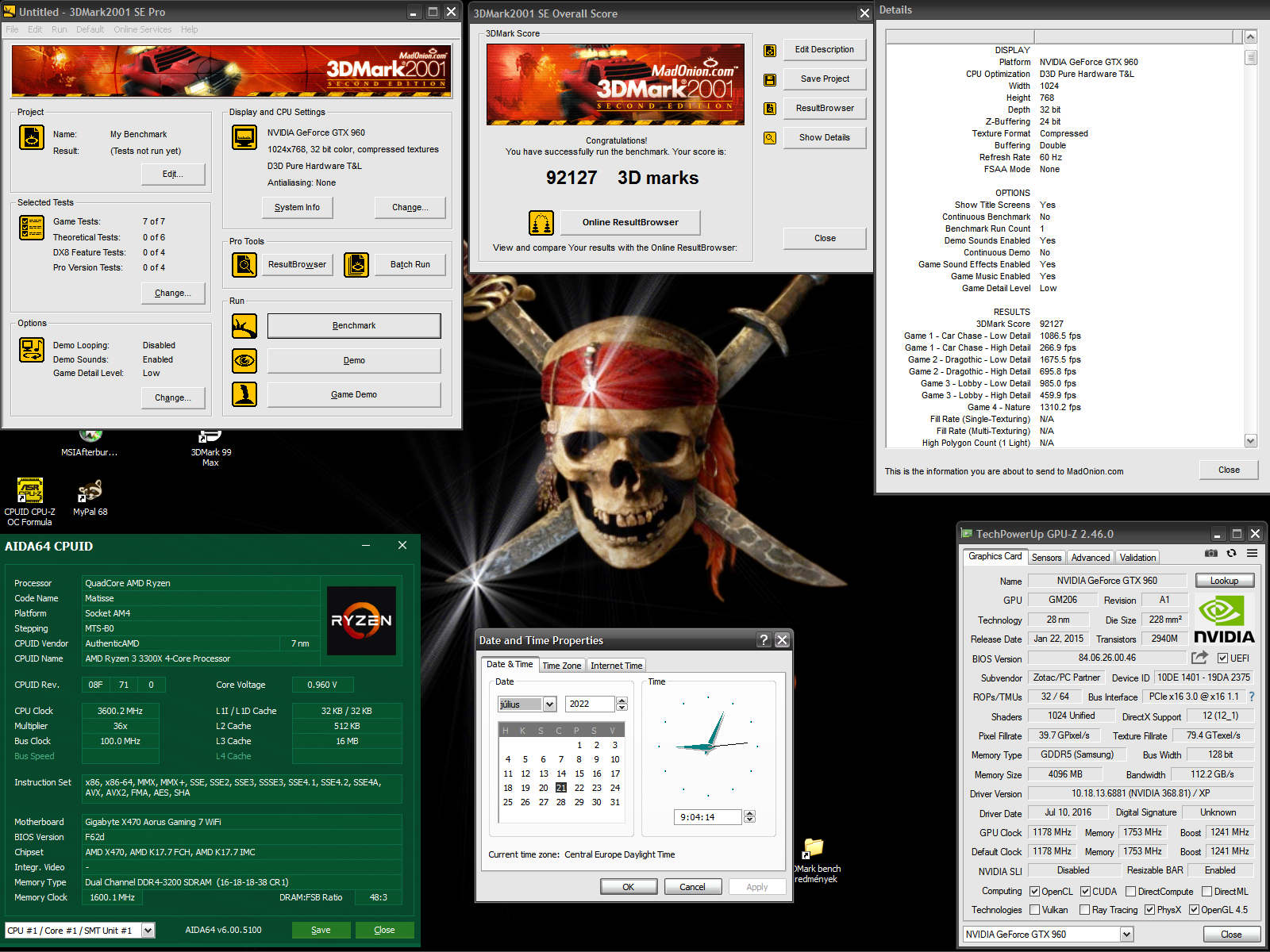
Task: Click the Lookup button in GPU-Z
Action: 1224,581
